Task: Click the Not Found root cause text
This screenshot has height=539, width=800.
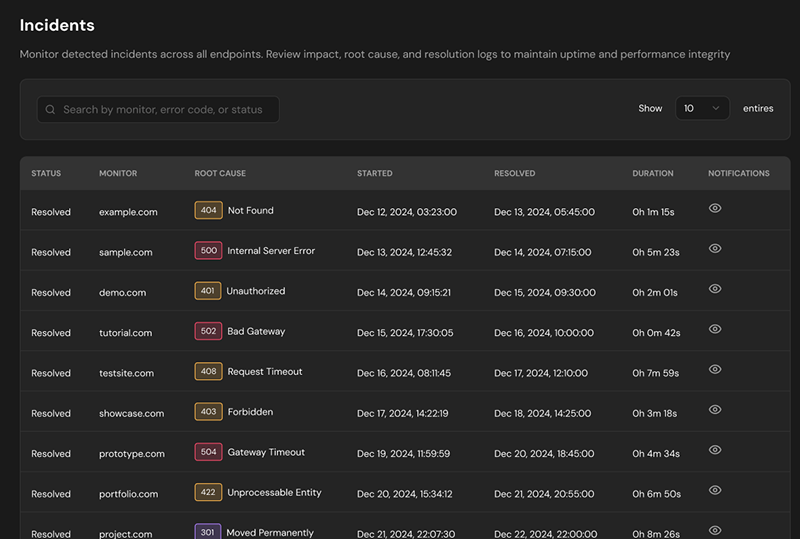Action: pyautogui.click(x=251, y=210)
